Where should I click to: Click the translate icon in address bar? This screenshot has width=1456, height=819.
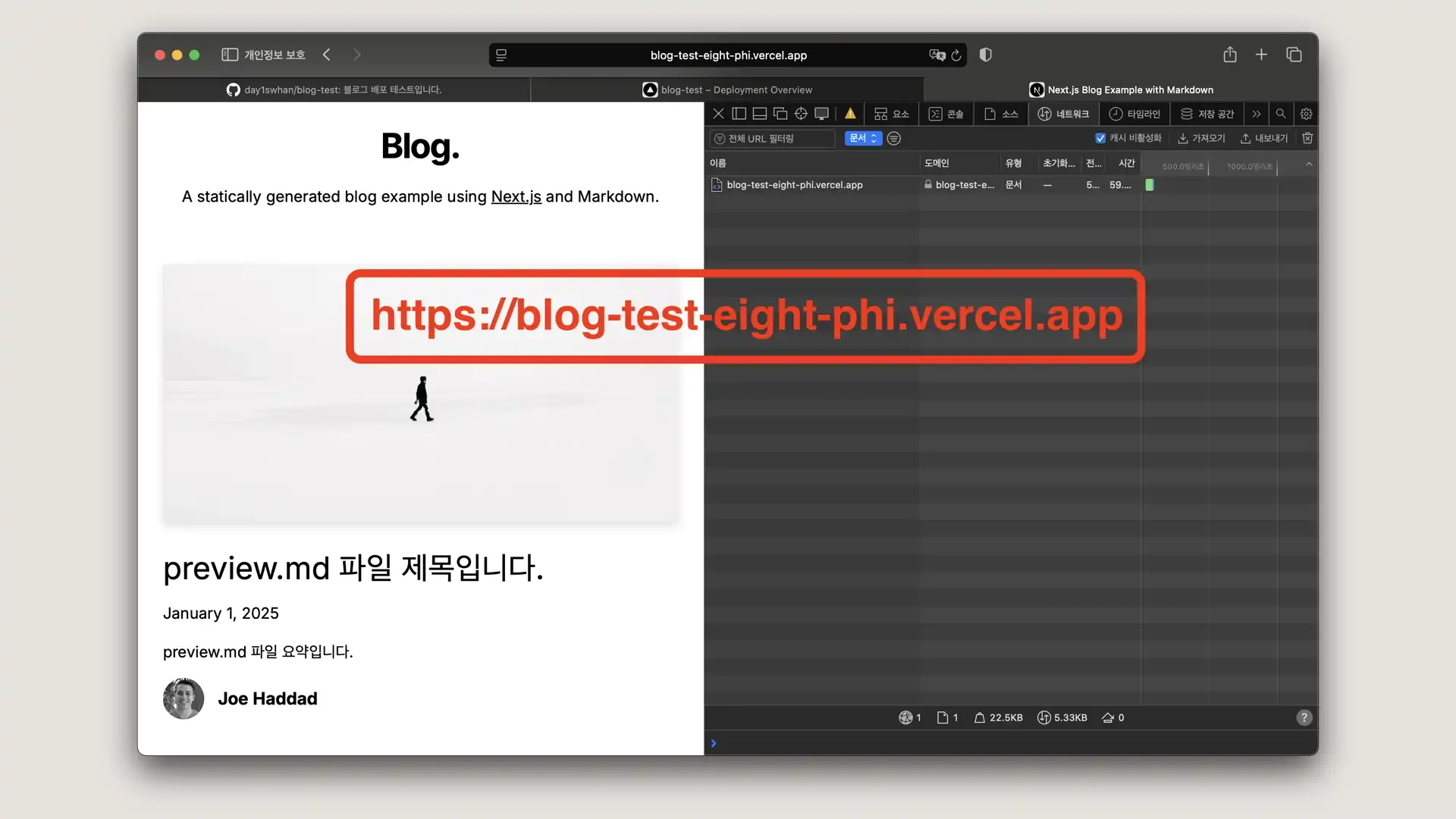point(937,55)
